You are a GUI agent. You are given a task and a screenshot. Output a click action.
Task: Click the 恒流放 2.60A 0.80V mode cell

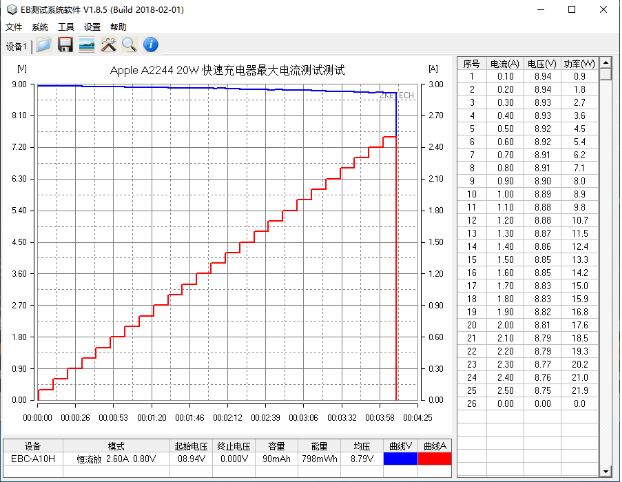pyautogui.click(x=116, y=459)
